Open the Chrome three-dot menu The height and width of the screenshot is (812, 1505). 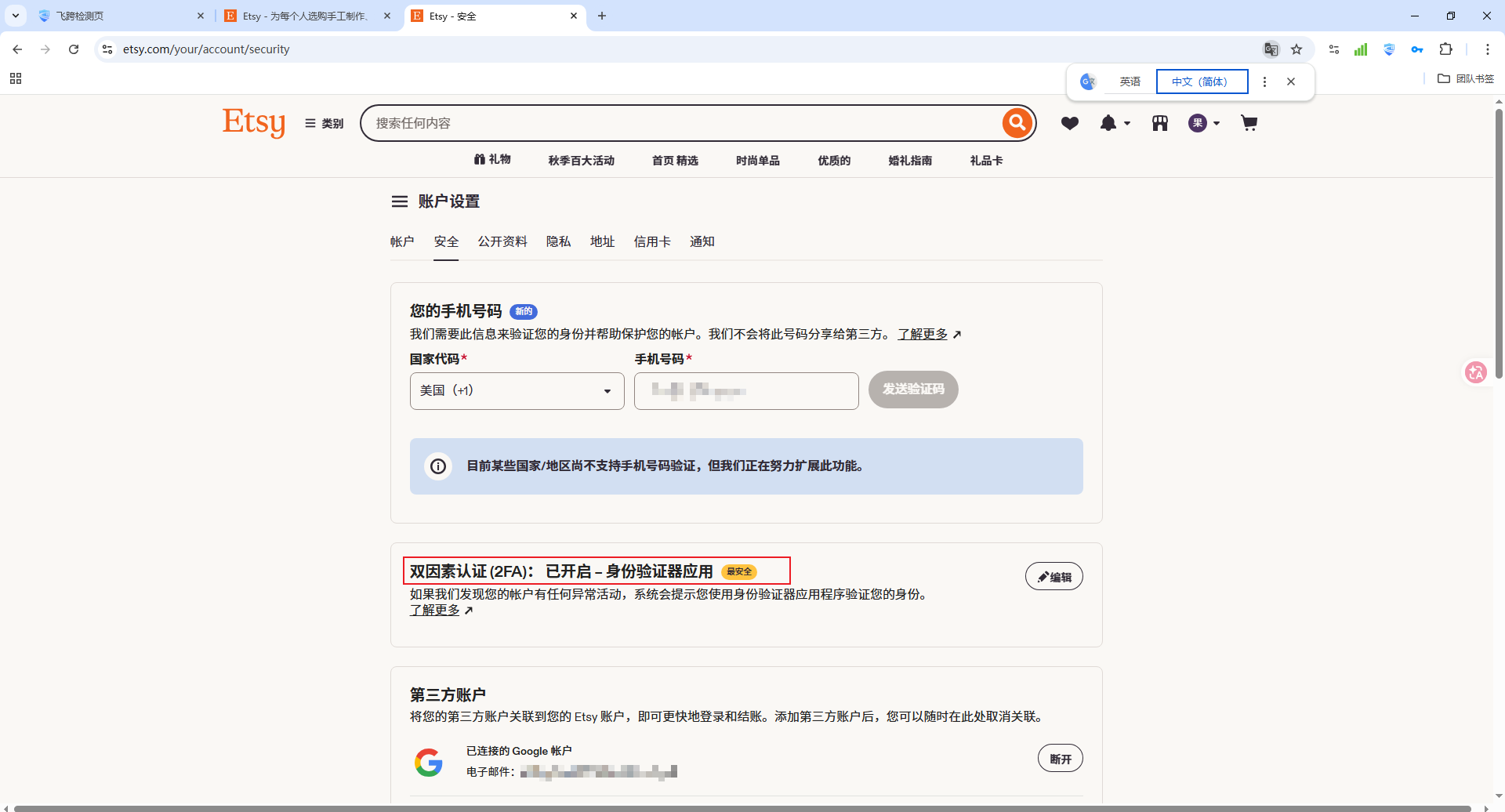tap(1488, 49)
